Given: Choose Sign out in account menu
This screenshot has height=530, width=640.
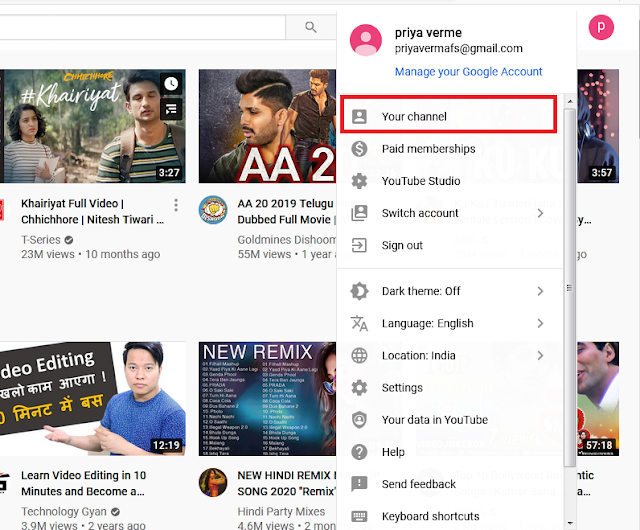Looking at the screenshot, I should (x=451, y=245).
